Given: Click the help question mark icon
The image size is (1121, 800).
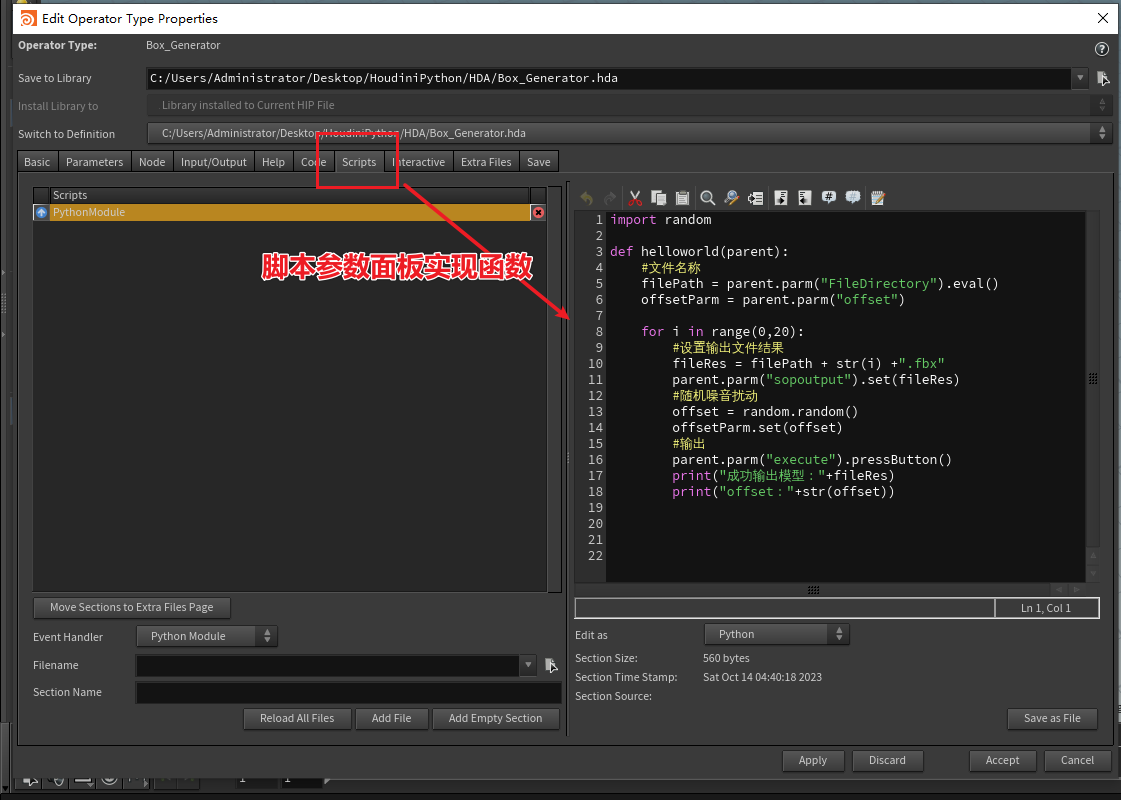Looking at the screenshot, I should [1102, 49].
